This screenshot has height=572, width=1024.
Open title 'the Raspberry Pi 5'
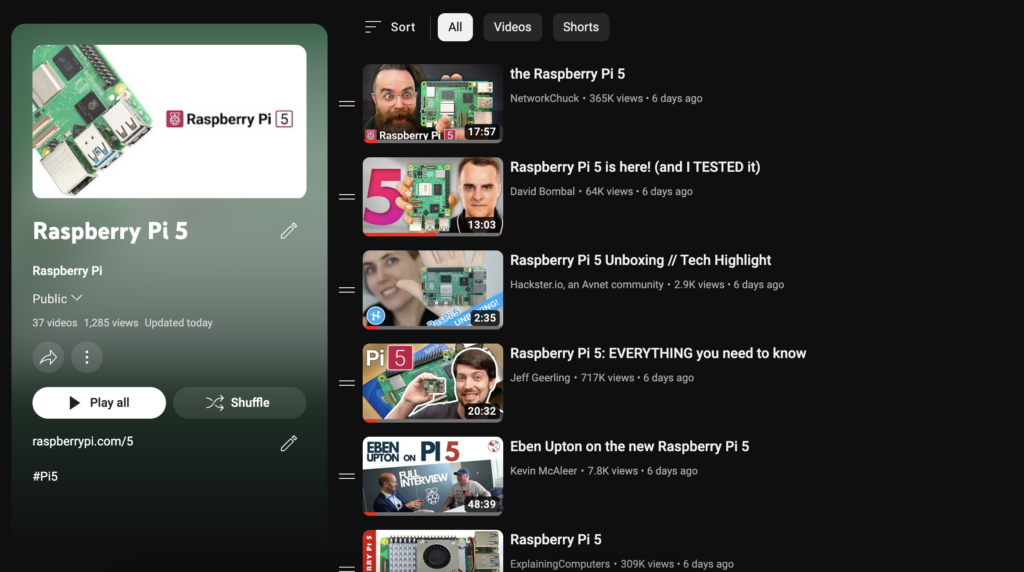click(568, 74)
